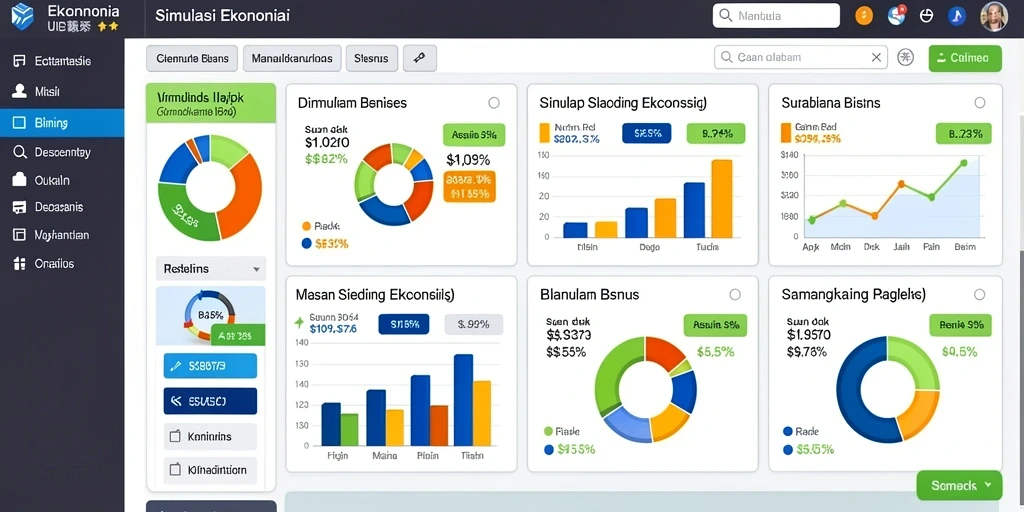Screen dimensions: 1024x512
Task: Open Biiming in the sidebar
Action: tap(62, 123)
